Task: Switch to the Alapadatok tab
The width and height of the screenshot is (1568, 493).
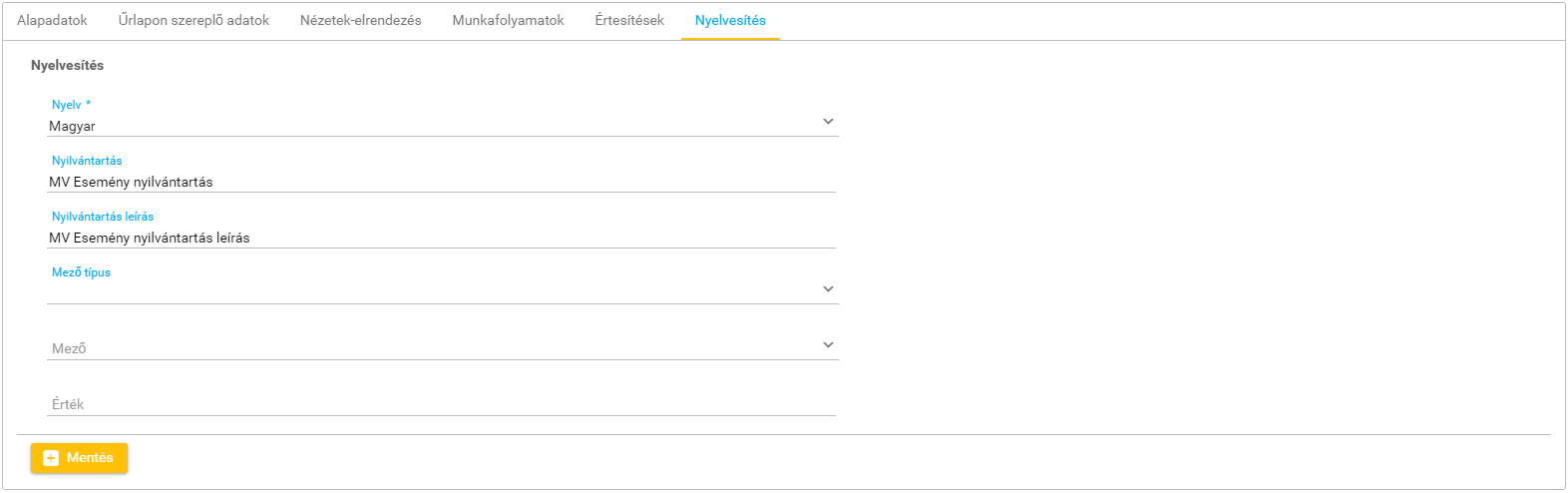Action: (52, 20)
